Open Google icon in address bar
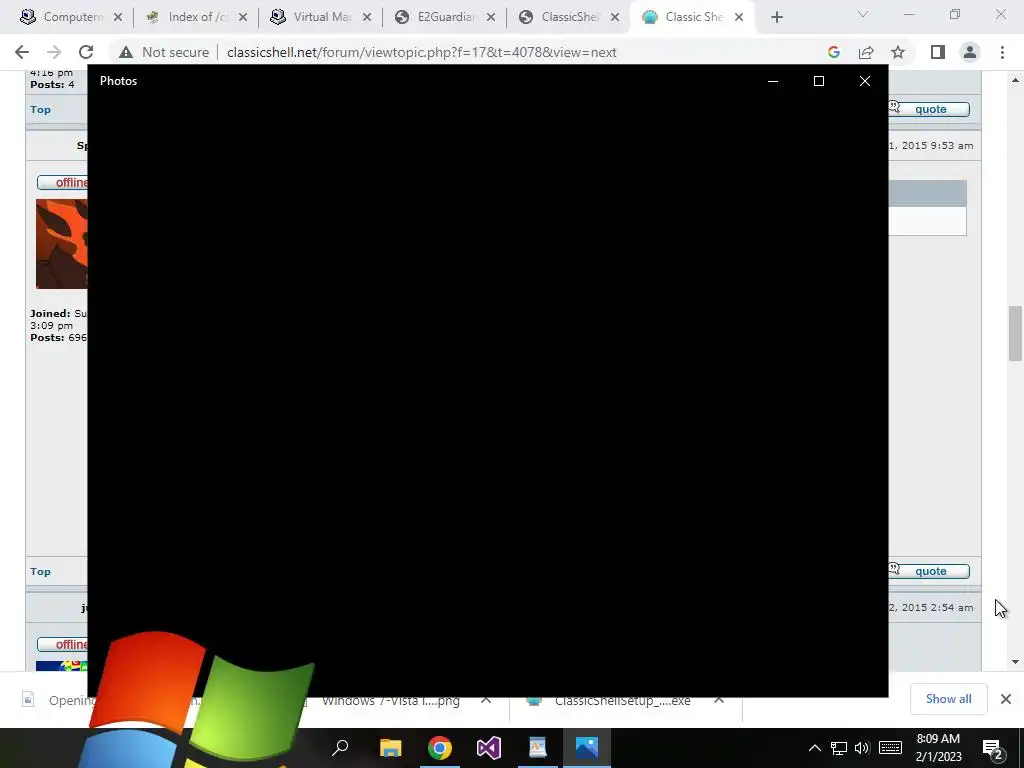 tap(833, 52)
